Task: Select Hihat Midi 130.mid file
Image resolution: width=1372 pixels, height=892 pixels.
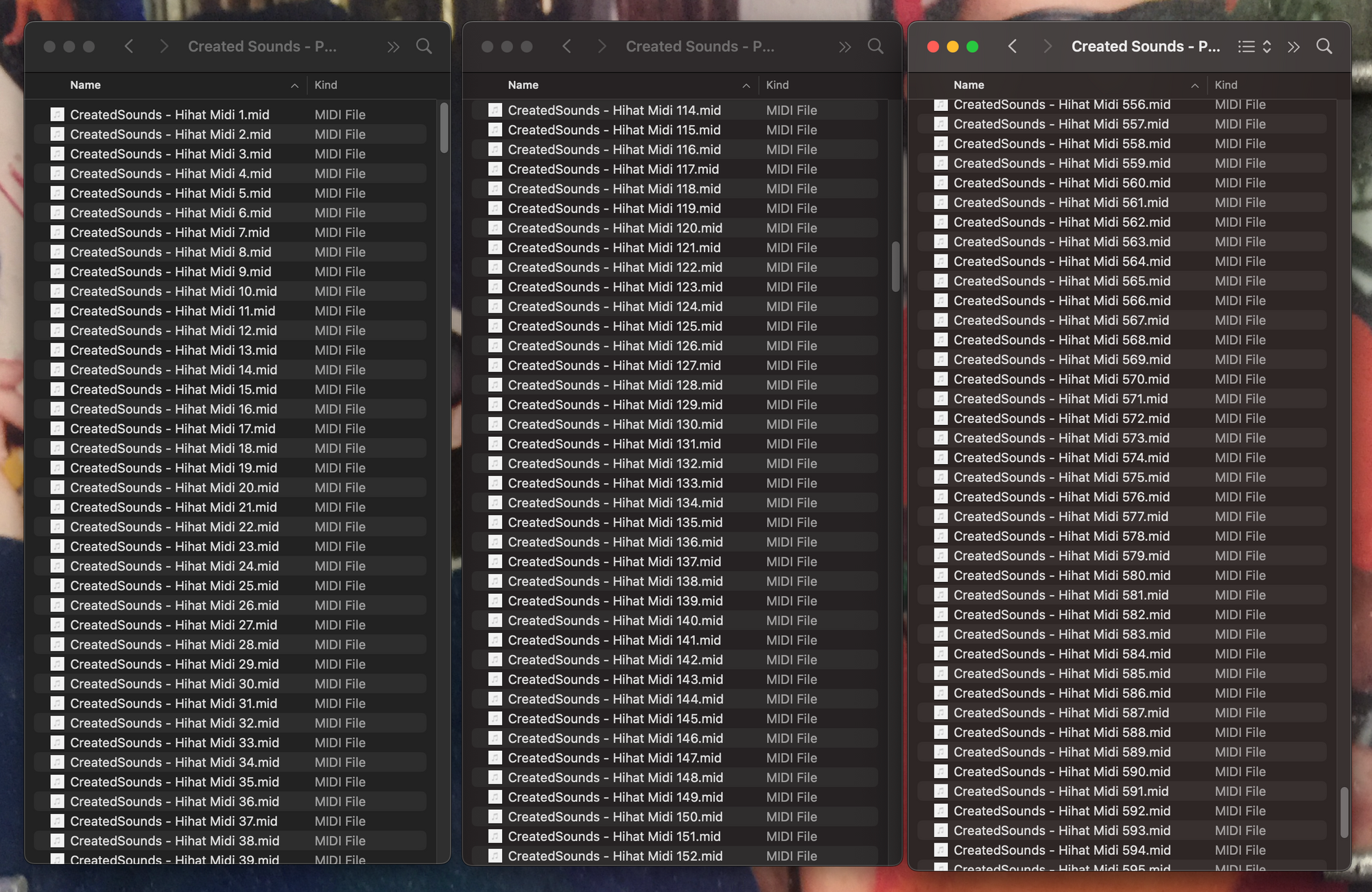Action: pyautogui.click(x=615, y=424)
